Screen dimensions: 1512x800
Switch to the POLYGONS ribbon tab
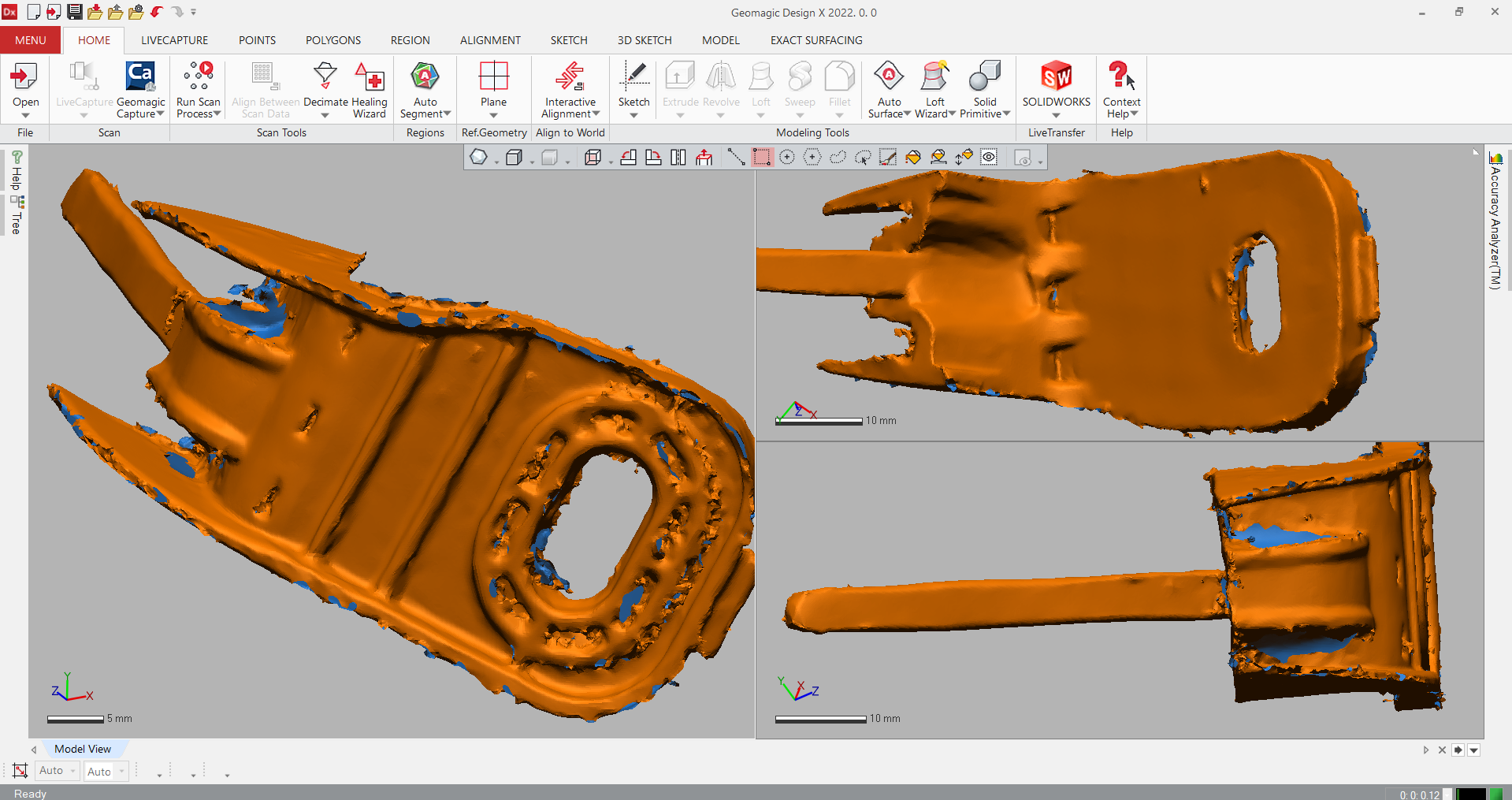(333, 40)
